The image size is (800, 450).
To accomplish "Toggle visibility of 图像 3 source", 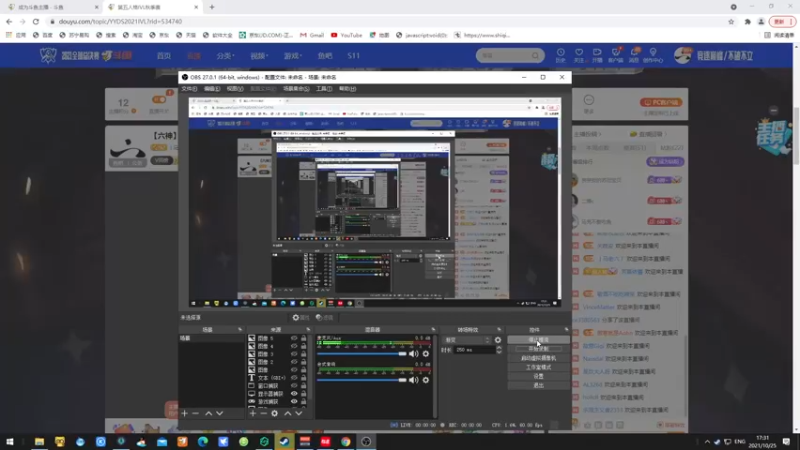I will click(294, 354).
